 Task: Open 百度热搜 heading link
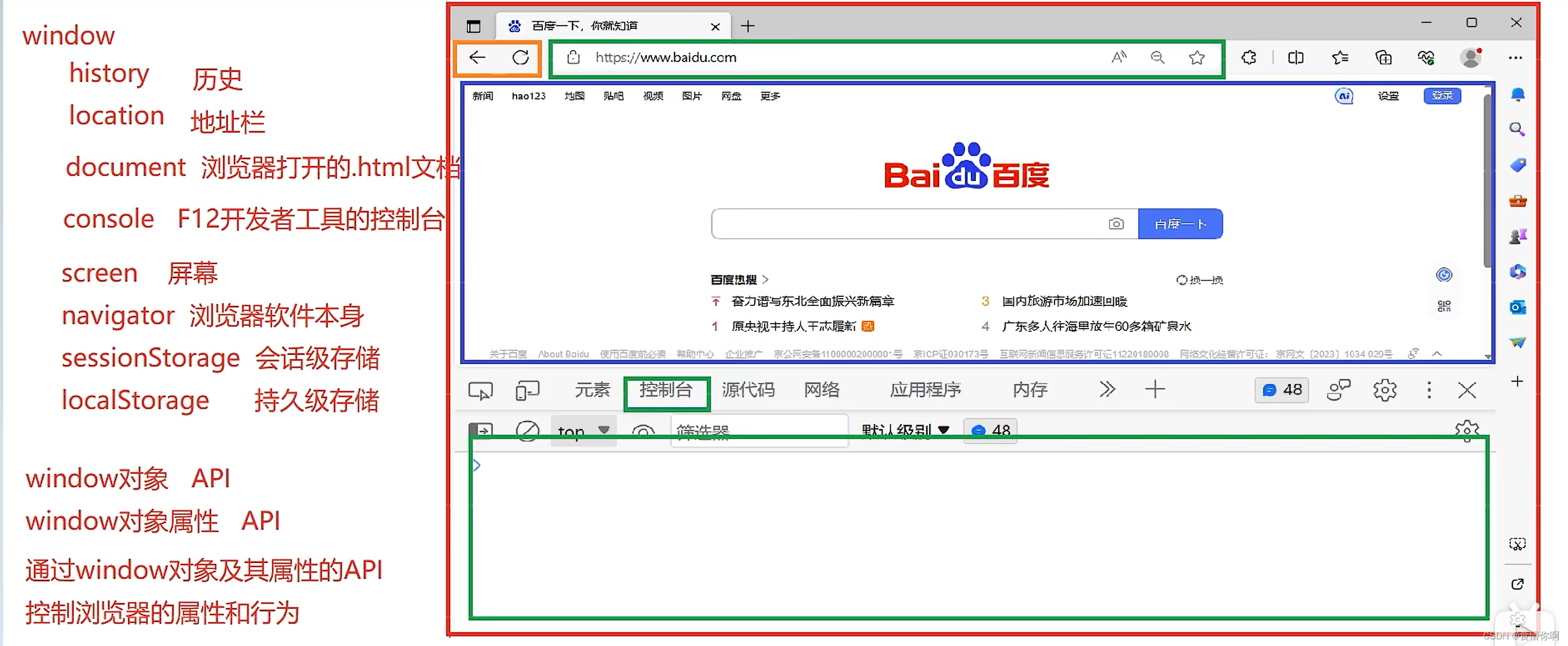pyautogui.click(x=740, y=280)
